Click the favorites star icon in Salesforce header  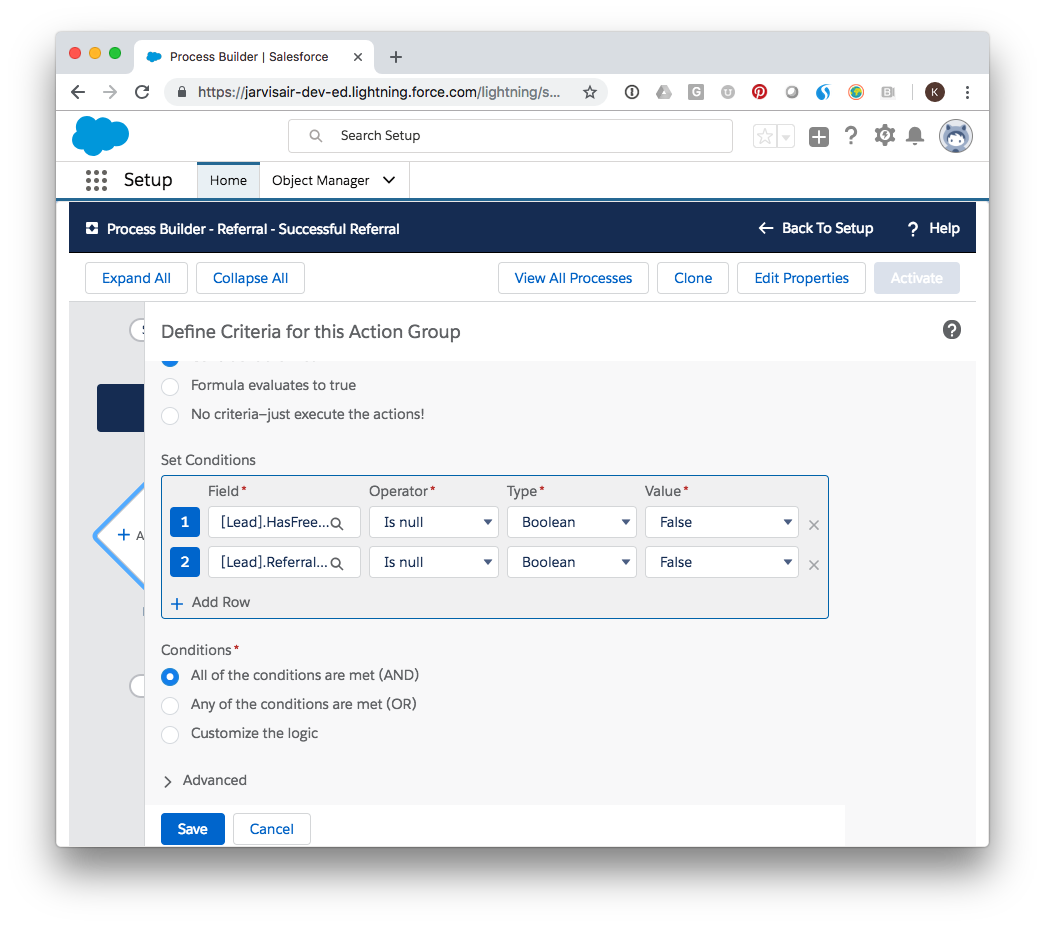[x=765, y=137]
